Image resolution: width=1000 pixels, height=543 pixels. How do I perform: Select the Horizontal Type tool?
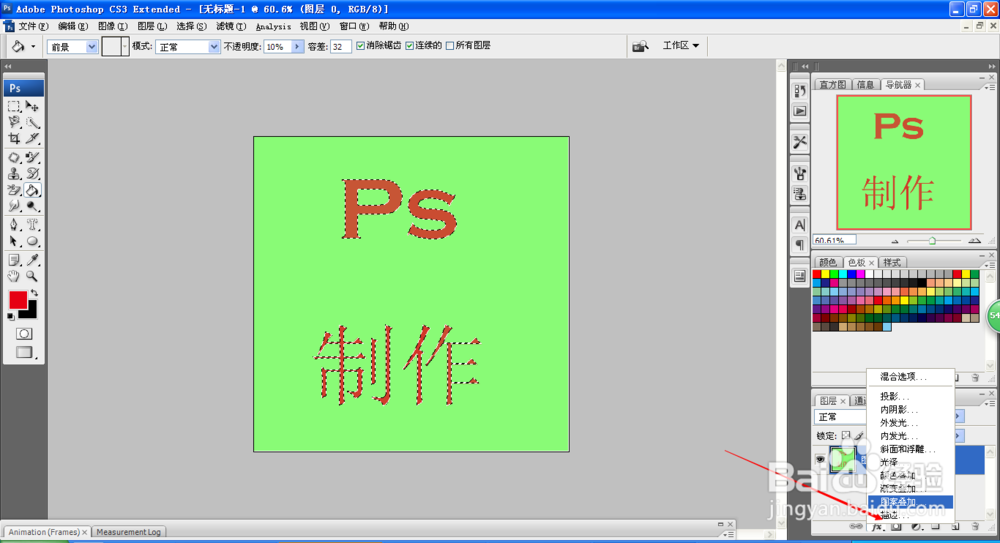point(32,225)
